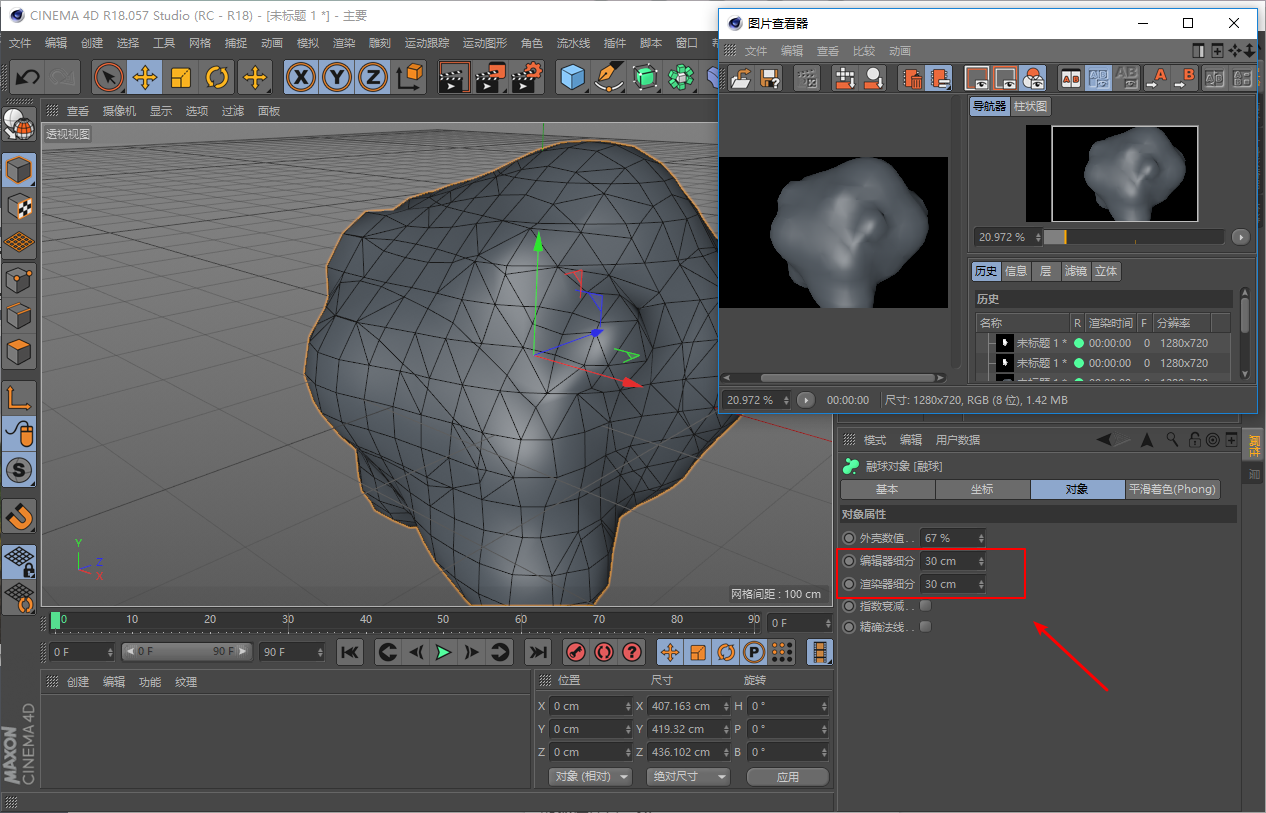Click the autokeying red button
Image resolution: width=1266 pixels, height=813 pixels.
pyautogui.click(x=603, y=652)
